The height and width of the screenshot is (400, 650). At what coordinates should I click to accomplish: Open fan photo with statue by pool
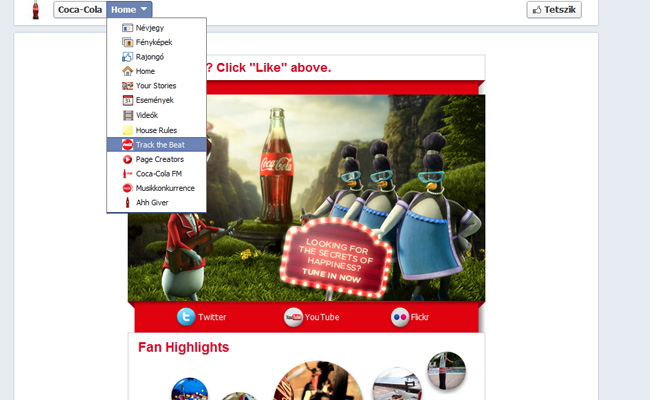(x=446, y=371)
